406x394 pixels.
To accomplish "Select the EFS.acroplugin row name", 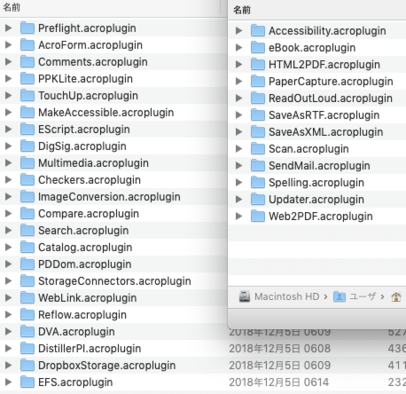I will click(75, 382).
